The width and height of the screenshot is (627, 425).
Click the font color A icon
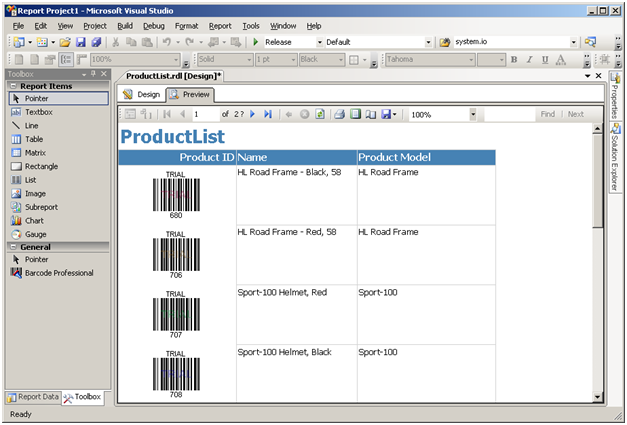click(561, 60)
